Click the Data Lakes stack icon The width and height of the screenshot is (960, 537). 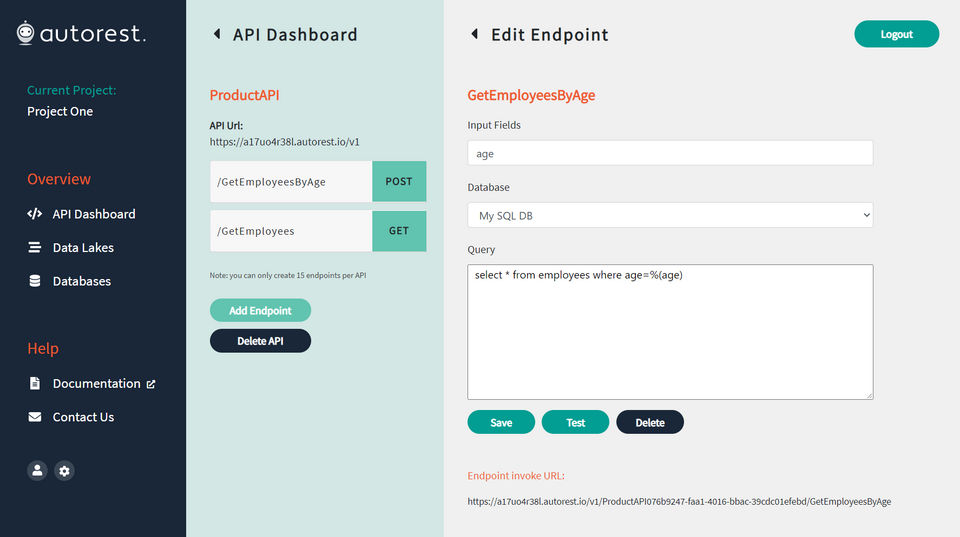click(35, 248)
